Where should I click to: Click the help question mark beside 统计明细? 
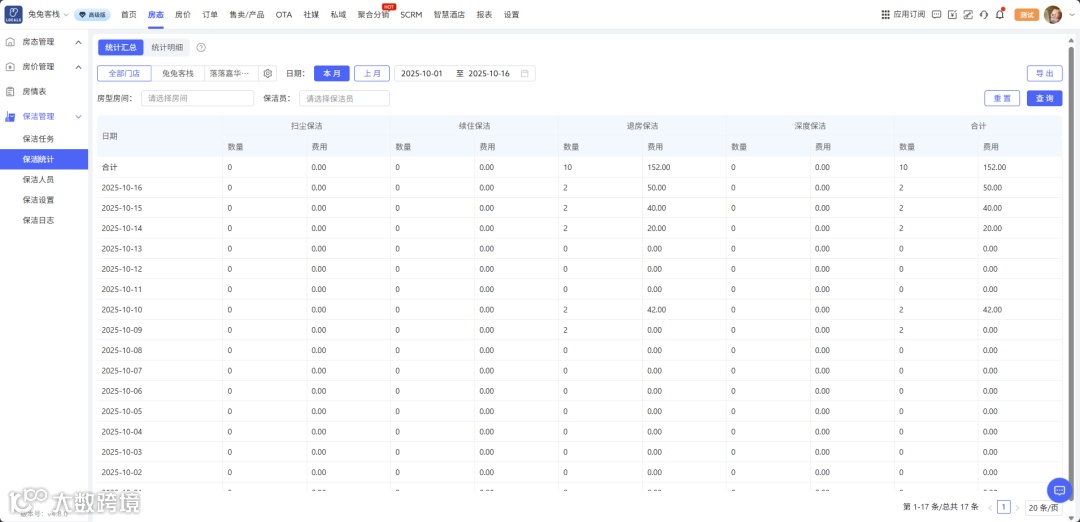pos(201,48)
